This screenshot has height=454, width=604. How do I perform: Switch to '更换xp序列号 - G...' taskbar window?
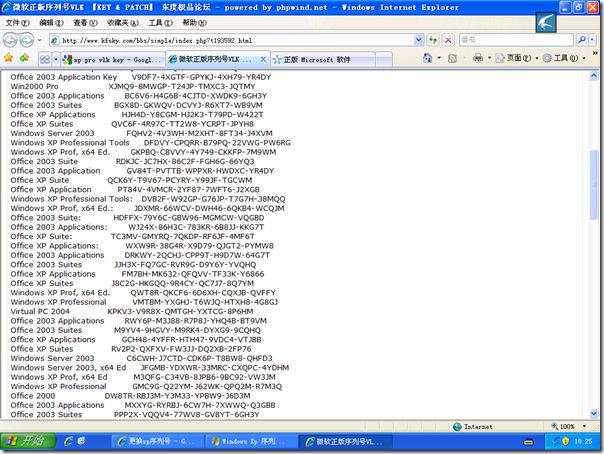[158, 441]
